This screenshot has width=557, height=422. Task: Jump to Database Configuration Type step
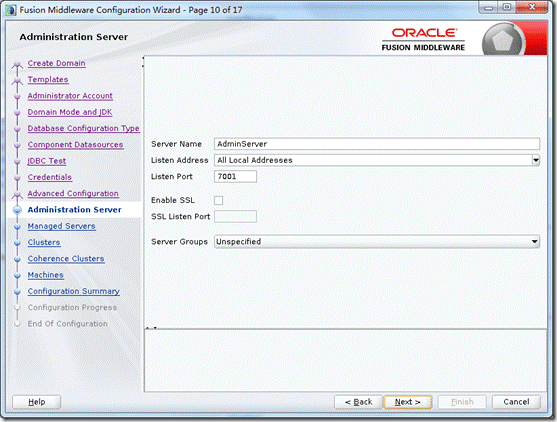tap(83, 128)
